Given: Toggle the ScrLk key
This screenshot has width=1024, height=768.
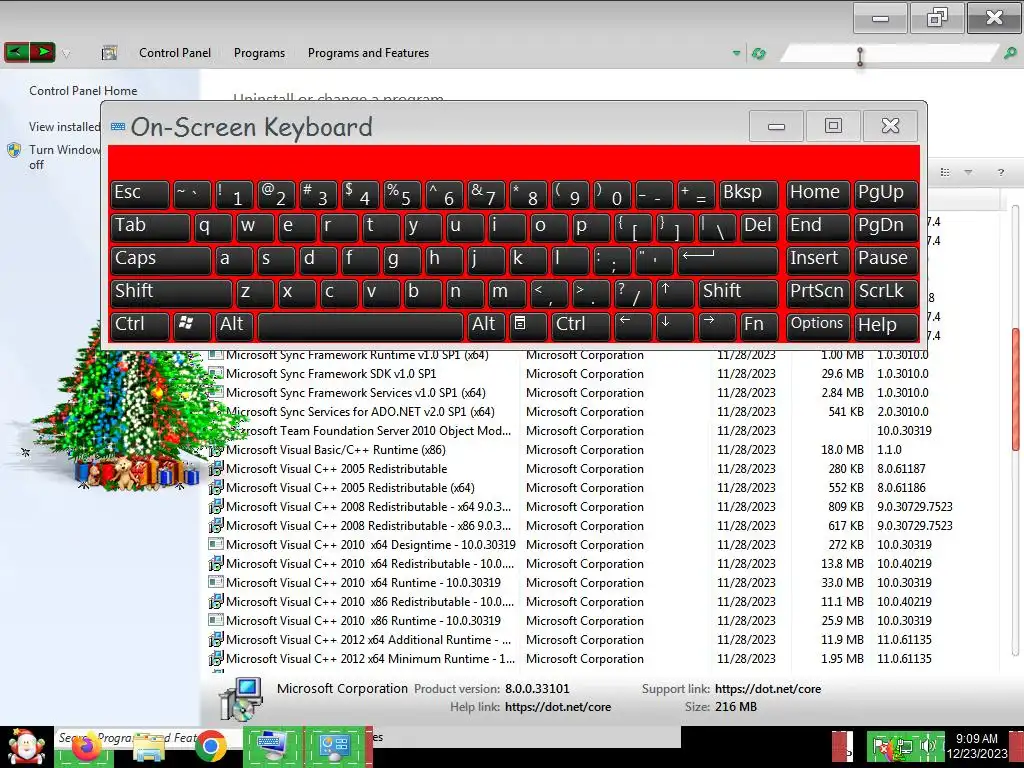Looking at the screenshot, I should pos(886,292).
